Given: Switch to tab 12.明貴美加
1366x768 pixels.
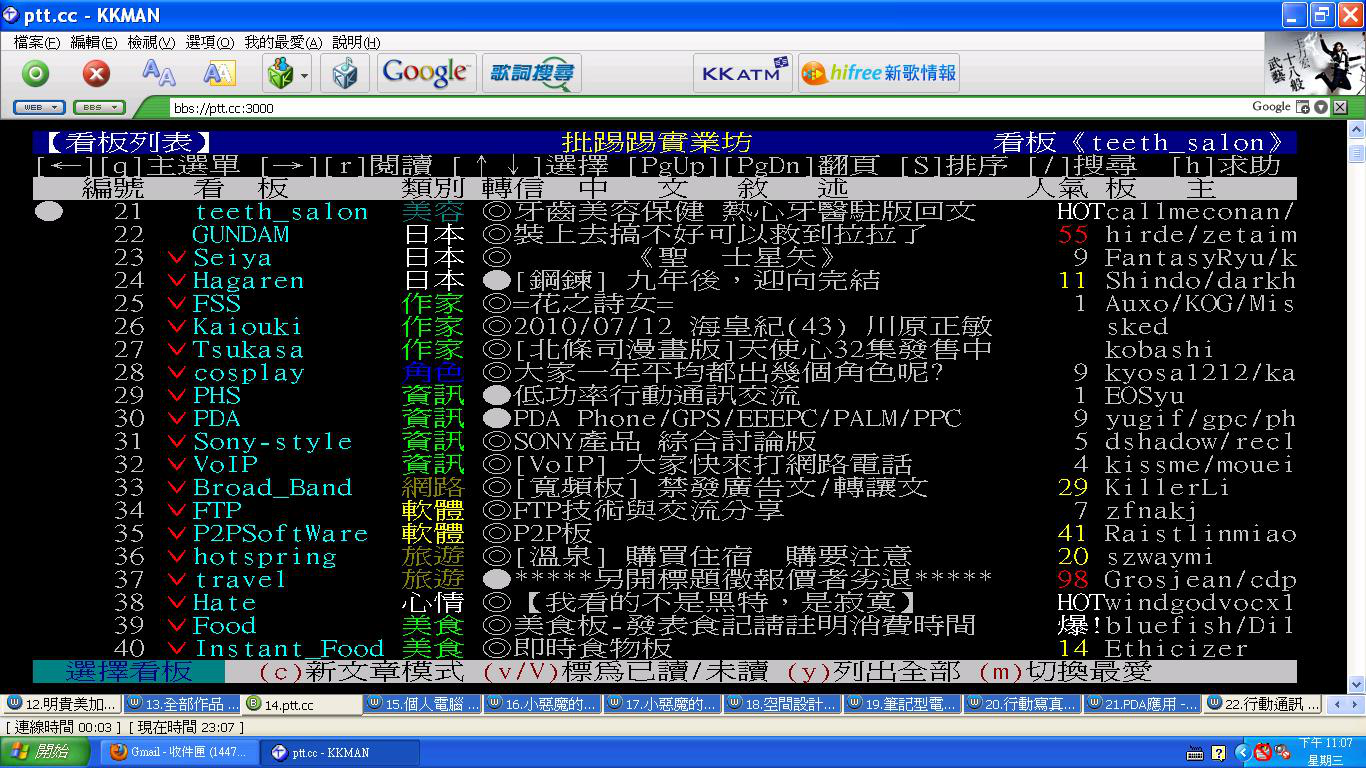Looking at the screenshot, I should [62, 704].
